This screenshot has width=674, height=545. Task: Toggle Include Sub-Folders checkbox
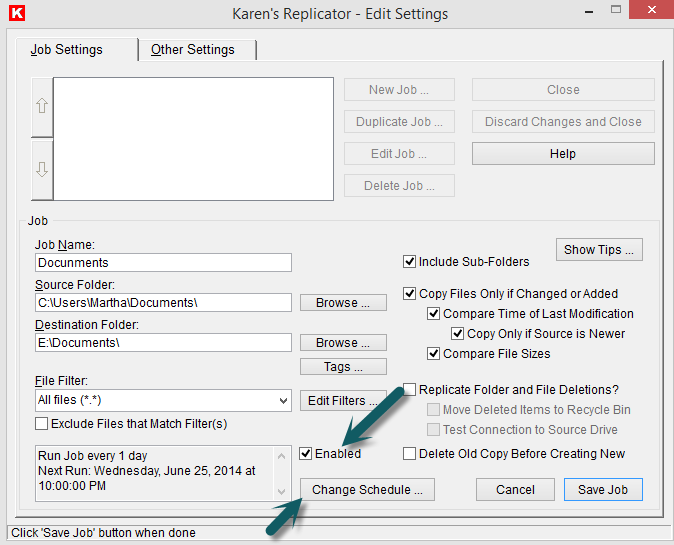coord(409,262)
